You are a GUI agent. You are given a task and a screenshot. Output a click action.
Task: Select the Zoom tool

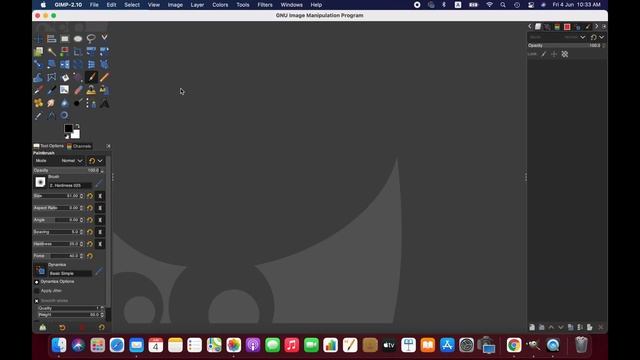(x=64, y=116)
